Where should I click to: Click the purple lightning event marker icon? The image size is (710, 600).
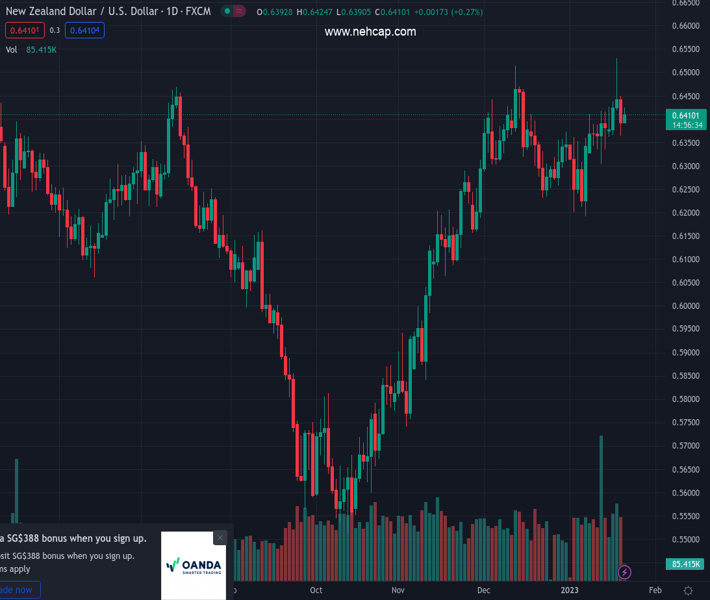coord(625,572)
